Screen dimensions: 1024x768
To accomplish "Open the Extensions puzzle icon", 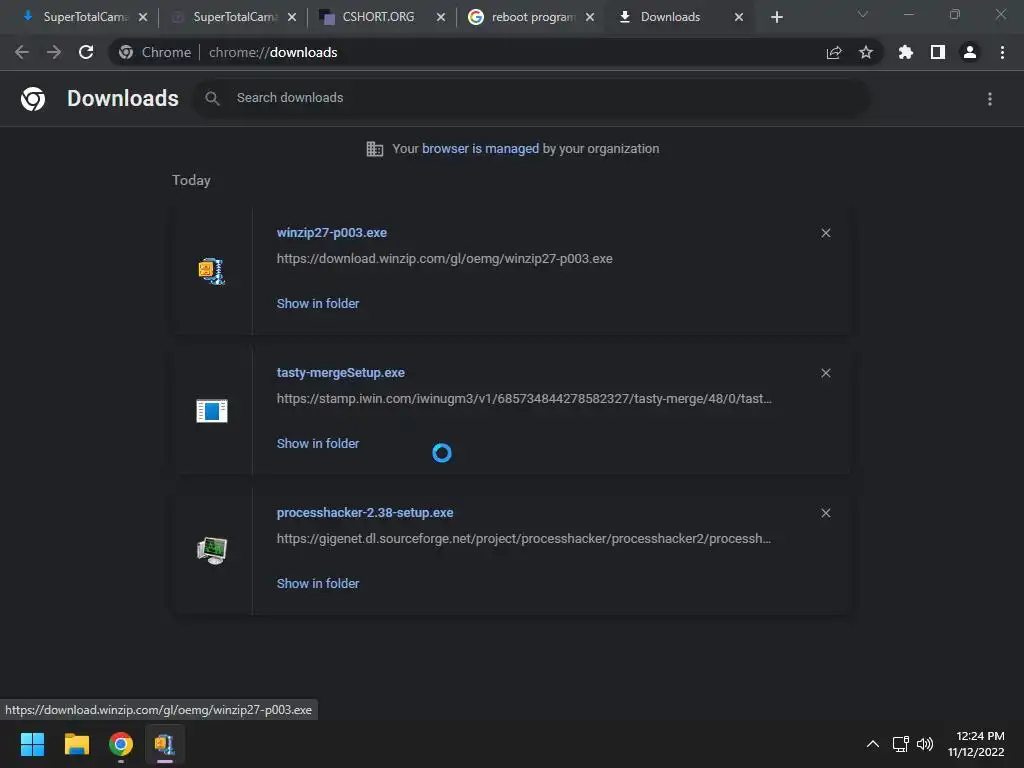I will 906,52.
